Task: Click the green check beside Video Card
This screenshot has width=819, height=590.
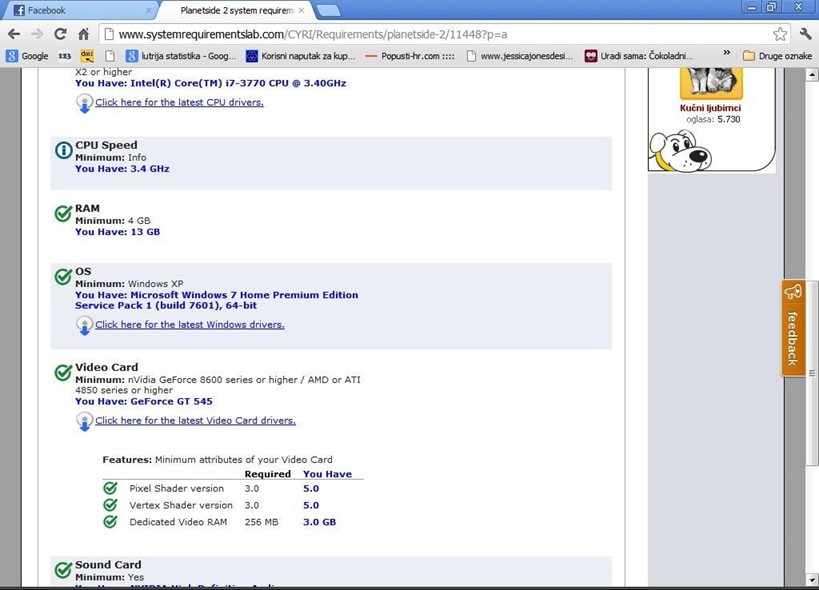Action: point(63,373)
